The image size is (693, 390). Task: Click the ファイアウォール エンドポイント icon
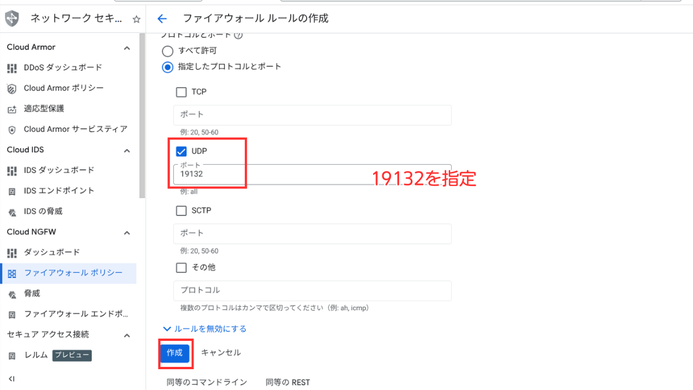pos(12,314)
